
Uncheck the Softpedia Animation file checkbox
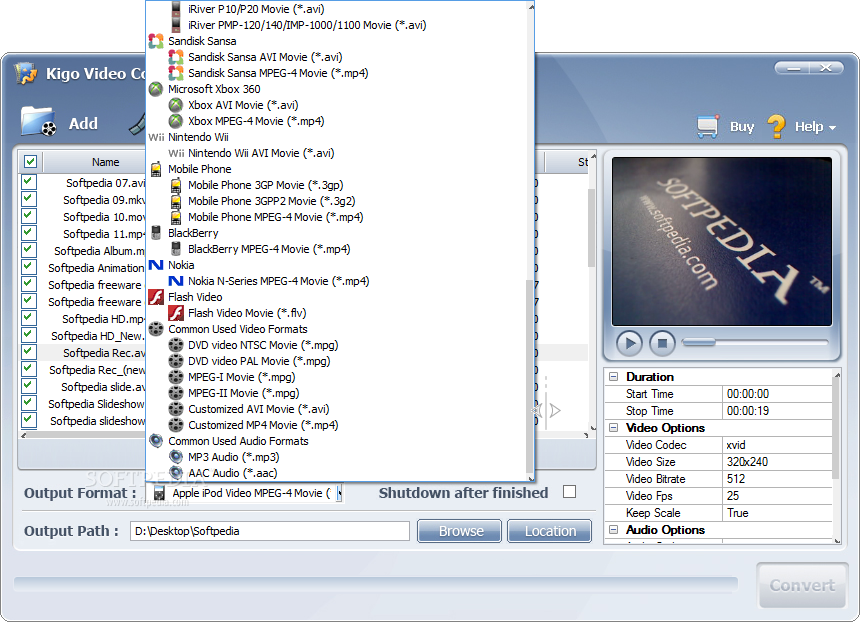29,267
